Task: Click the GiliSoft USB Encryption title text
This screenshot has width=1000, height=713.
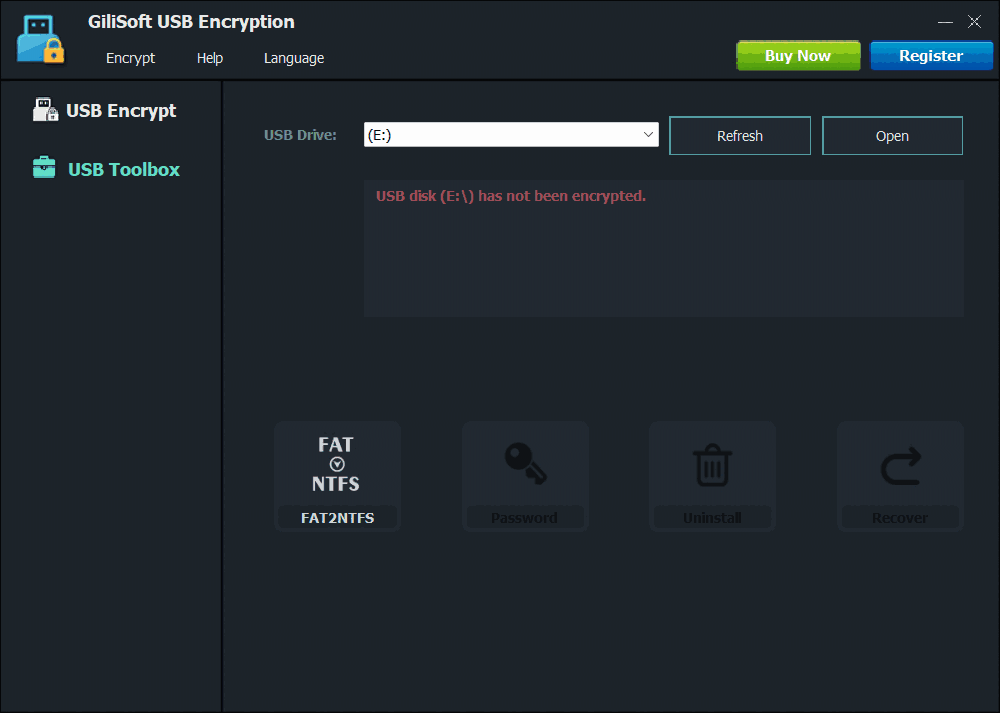Action: coord(191,22)
